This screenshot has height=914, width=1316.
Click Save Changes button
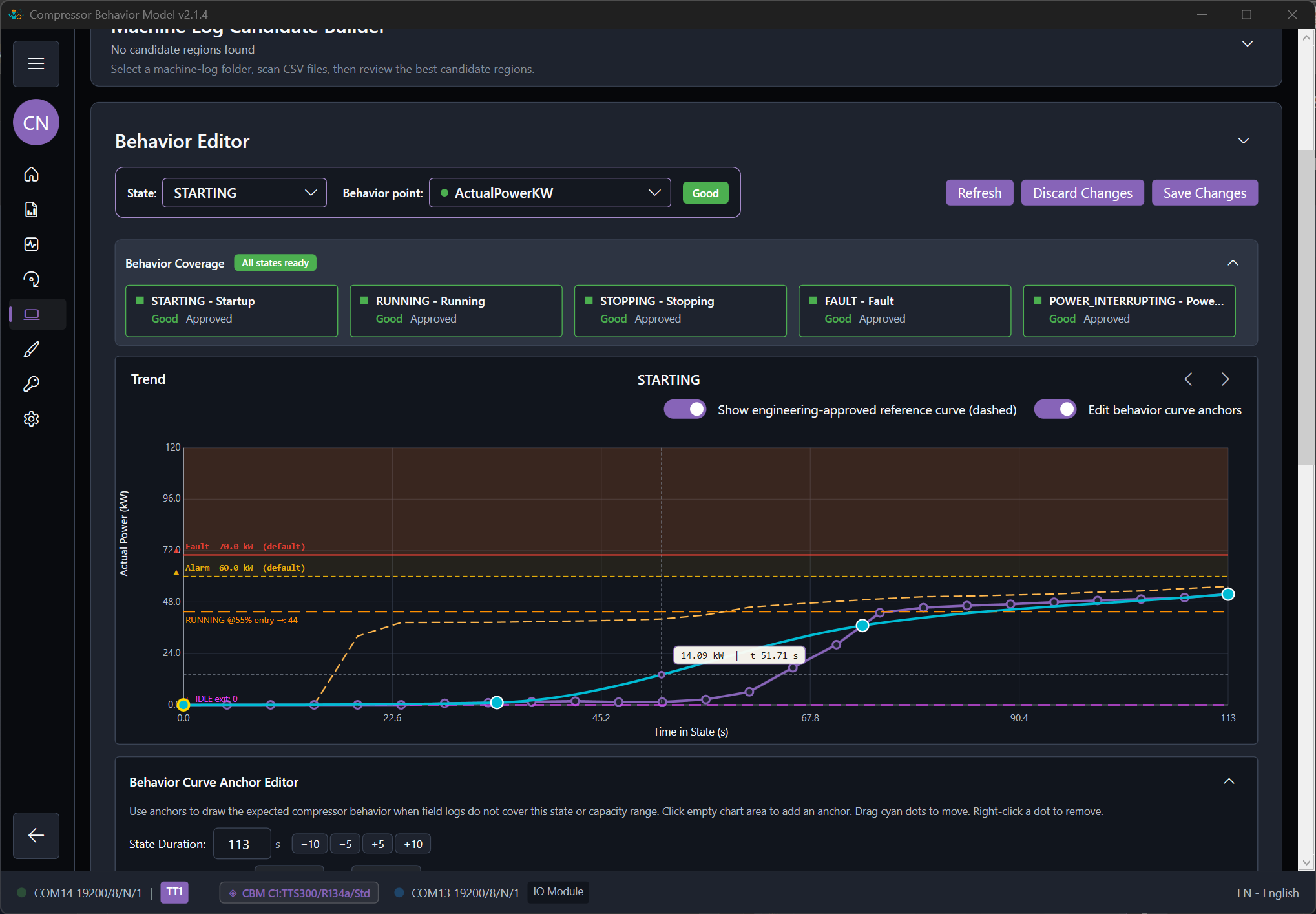1205,193
